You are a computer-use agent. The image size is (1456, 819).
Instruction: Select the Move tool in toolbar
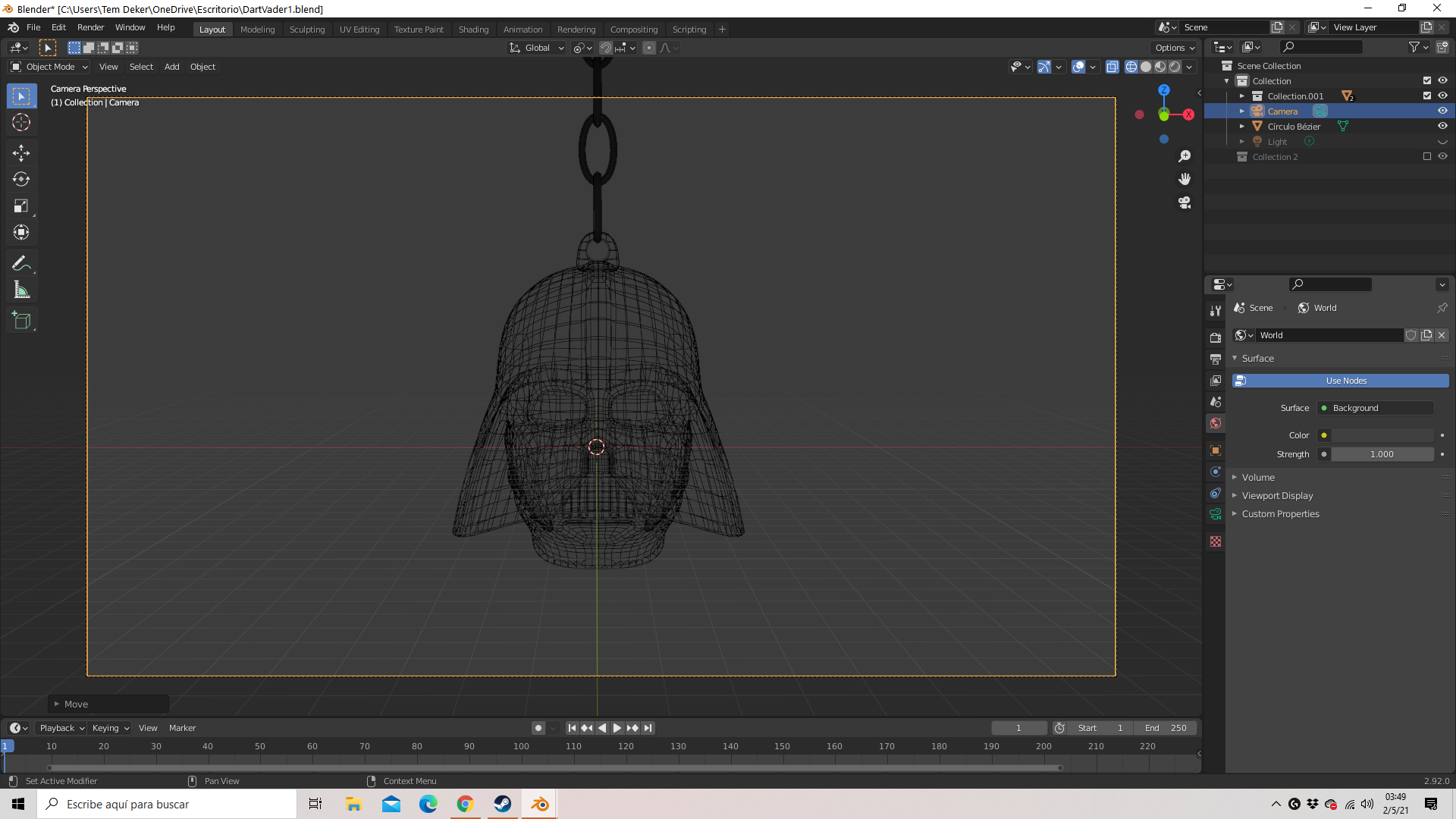click(x=21, y=153)
